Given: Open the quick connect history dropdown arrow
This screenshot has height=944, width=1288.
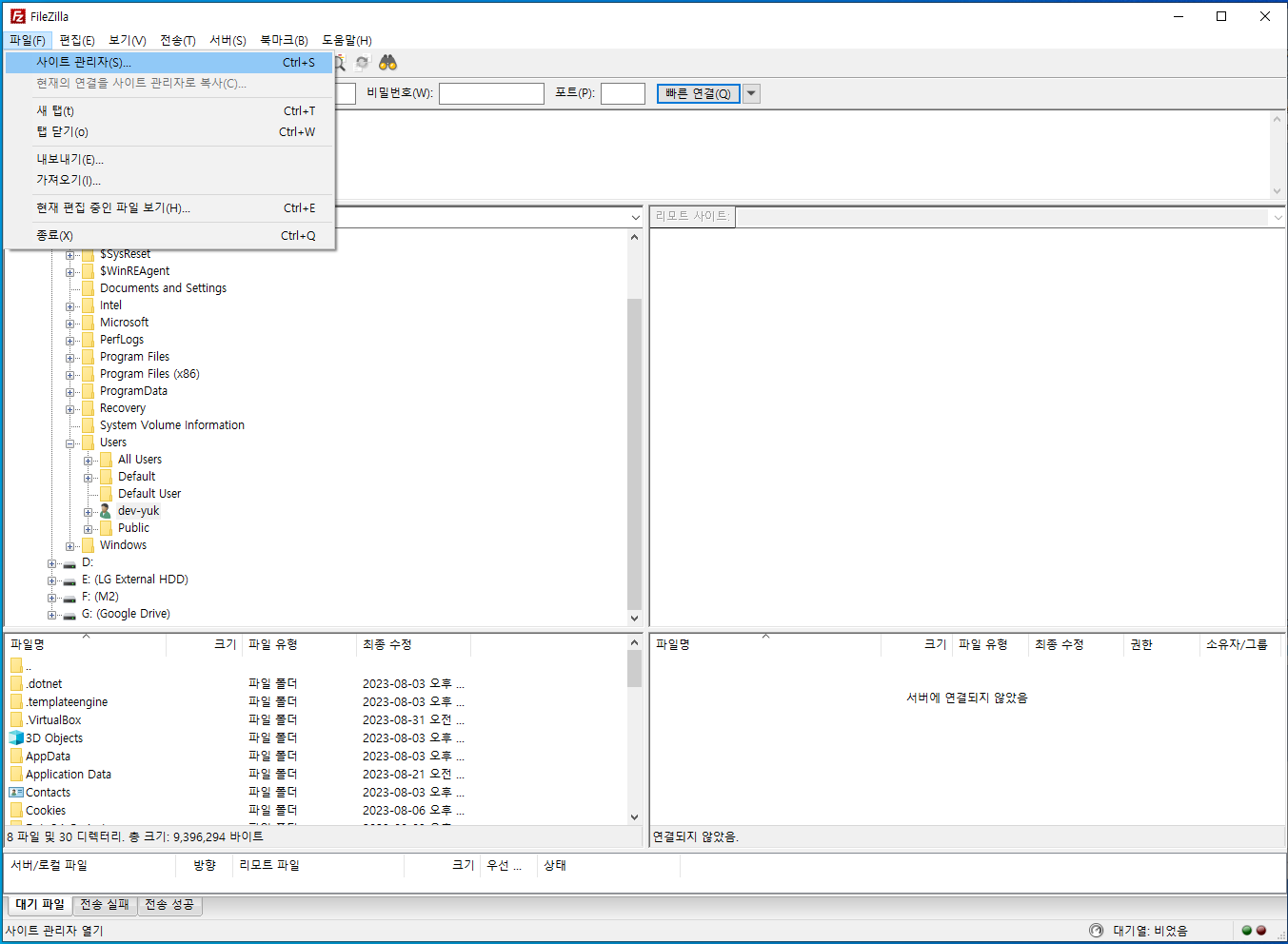Looking at the screenshot, I should (x=751, y=93).
